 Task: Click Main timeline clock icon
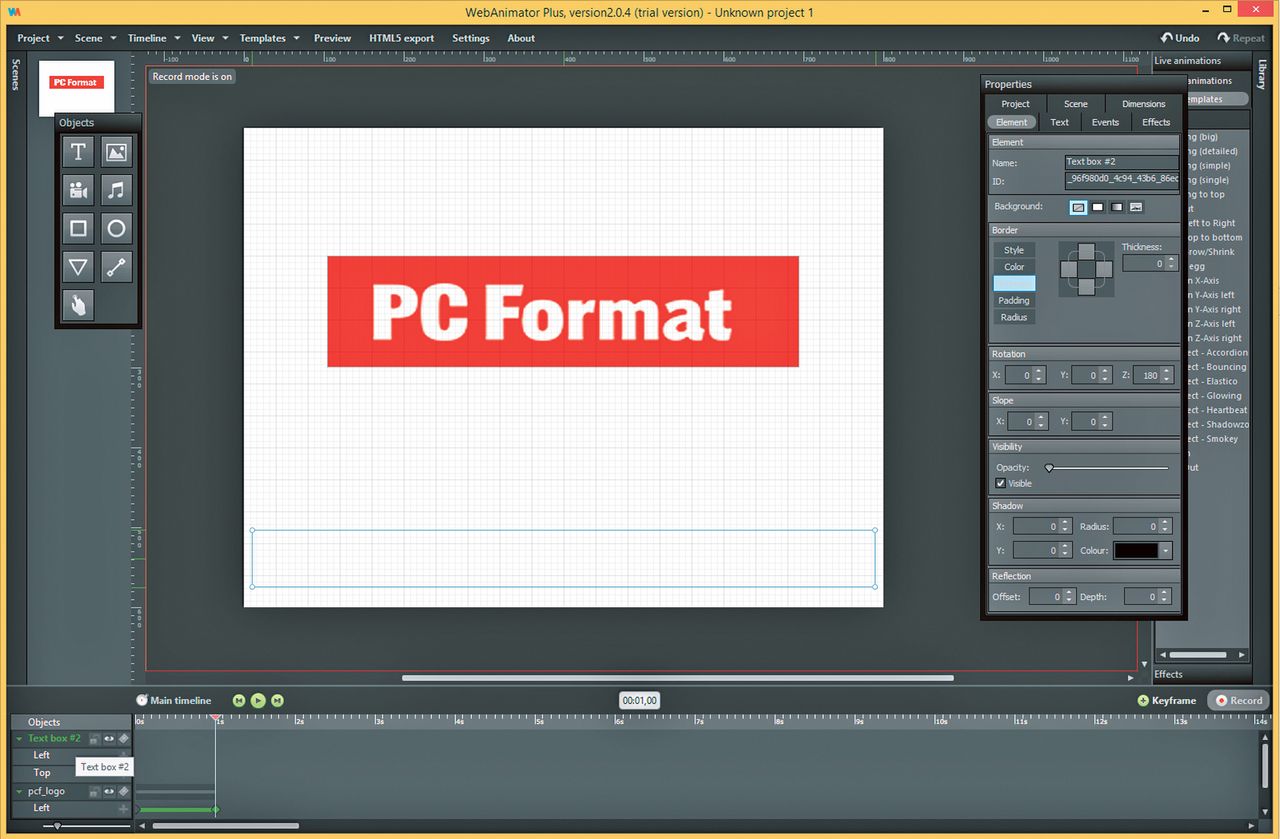[142, 701]
